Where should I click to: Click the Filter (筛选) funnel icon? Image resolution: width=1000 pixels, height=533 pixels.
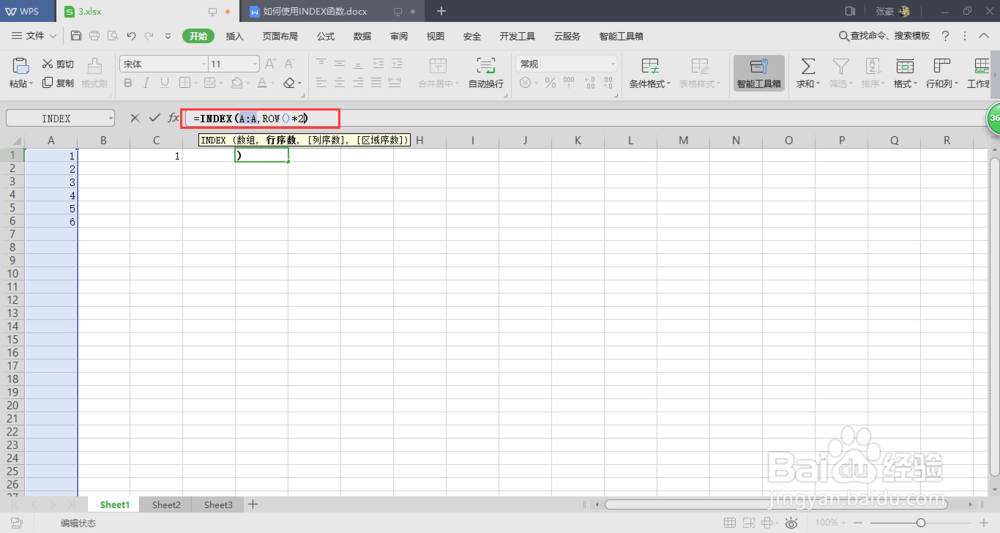841,66
